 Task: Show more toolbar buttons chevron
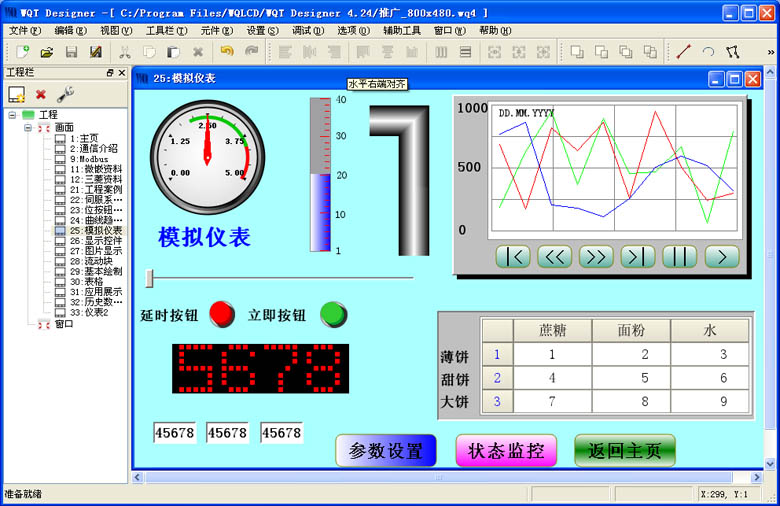pyautogui.click(x=771, y=52)
